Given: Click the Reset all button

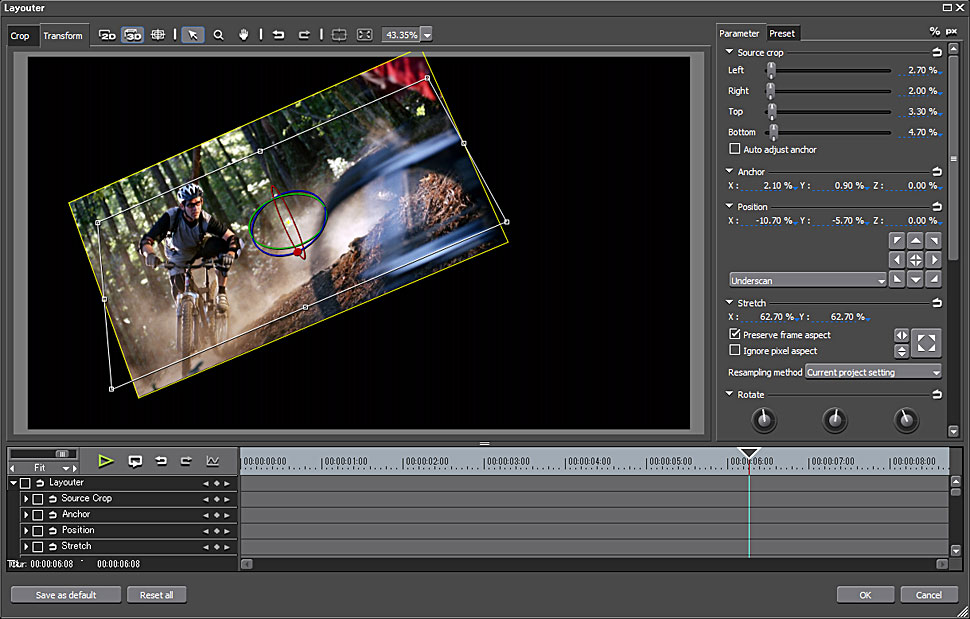Looking at the screenshot, I should [x=156, y=595].
